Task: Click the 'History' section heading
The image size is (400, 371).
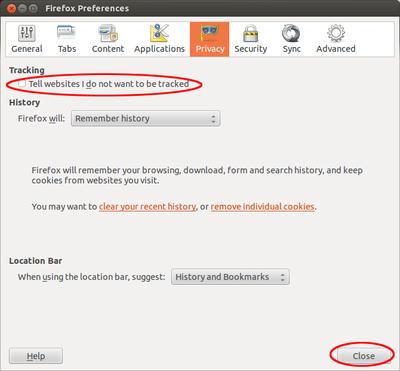Action: click(24, 102)
